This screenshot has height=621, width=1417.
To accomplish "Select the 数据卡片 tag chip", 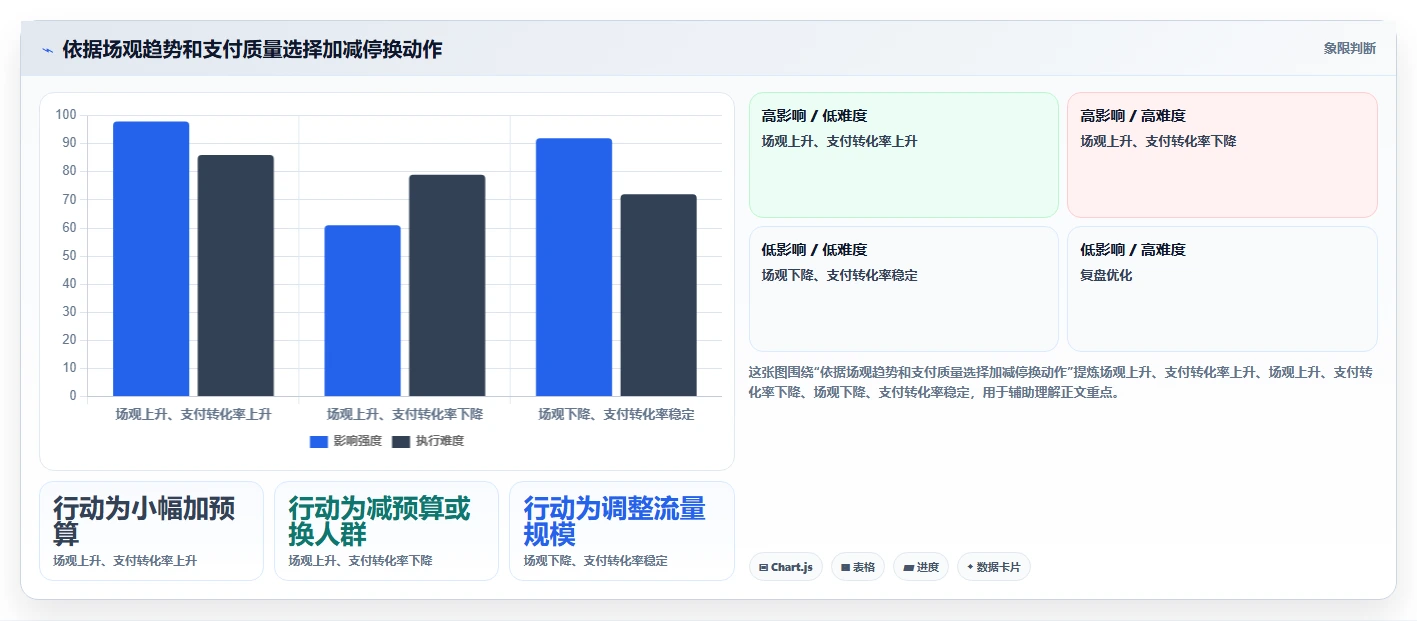I will pos(994,567).
